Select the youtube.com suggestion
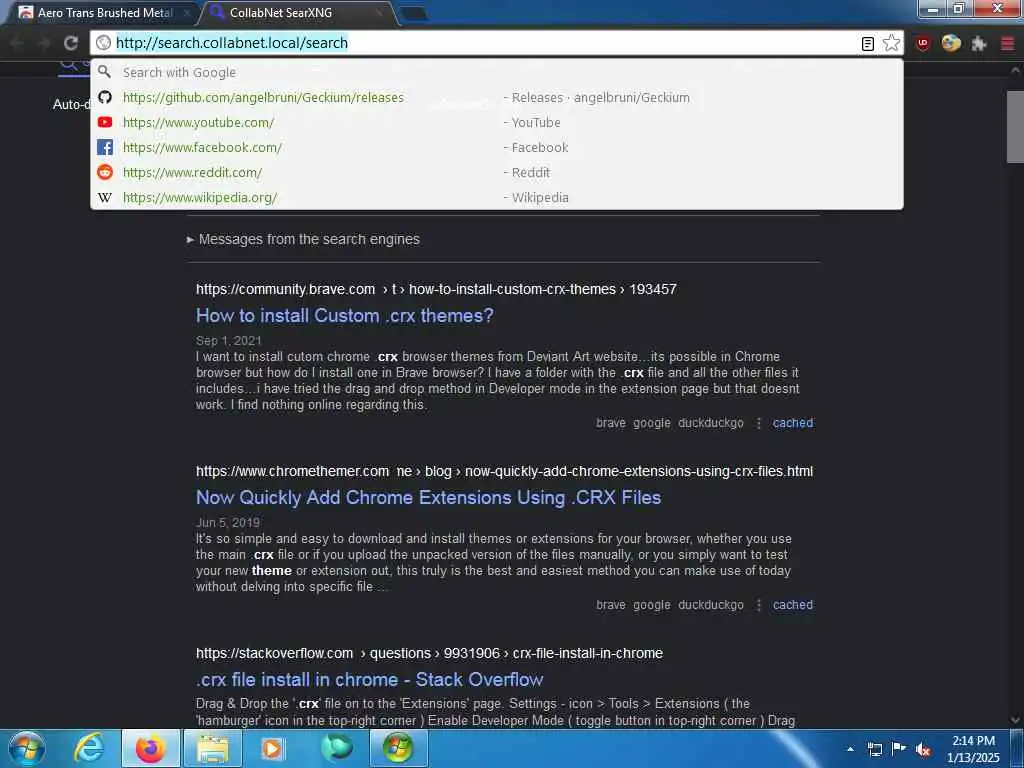Image resolution: width=1024 pixels, height=768 pixels. click(x=496, y=122)
